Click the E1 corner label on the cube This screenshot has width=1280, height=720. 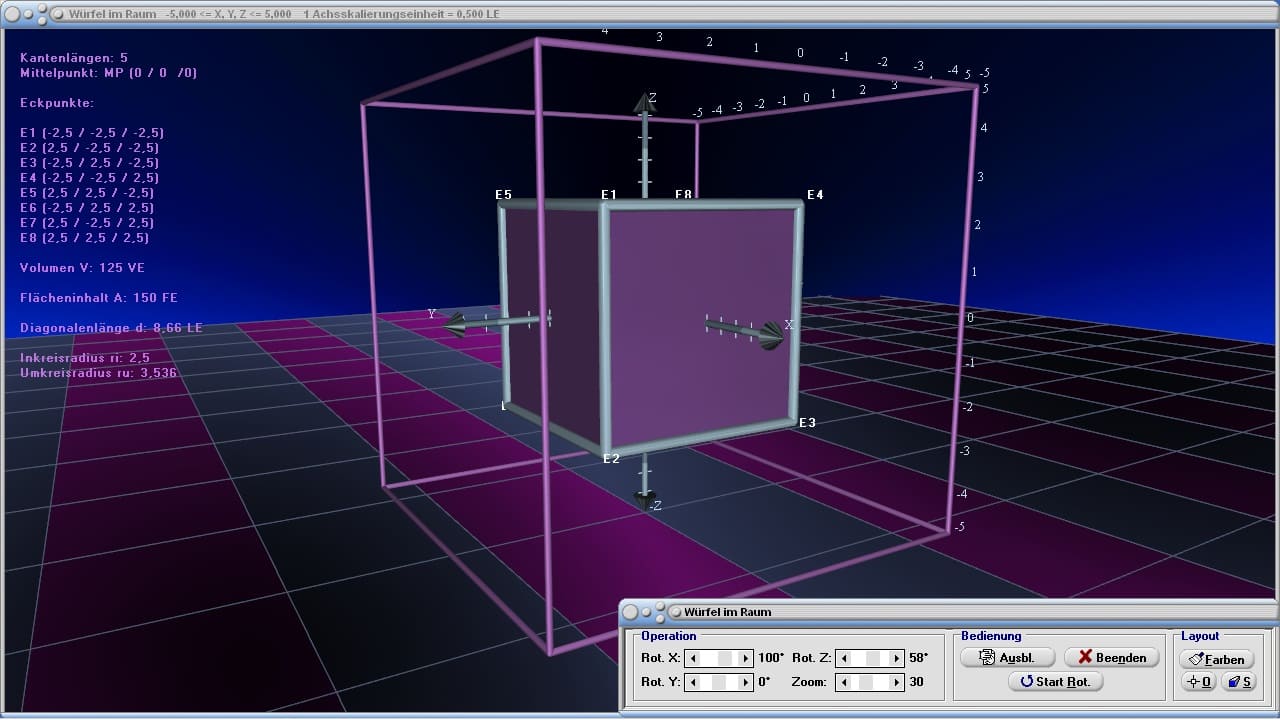coord(609,194)
